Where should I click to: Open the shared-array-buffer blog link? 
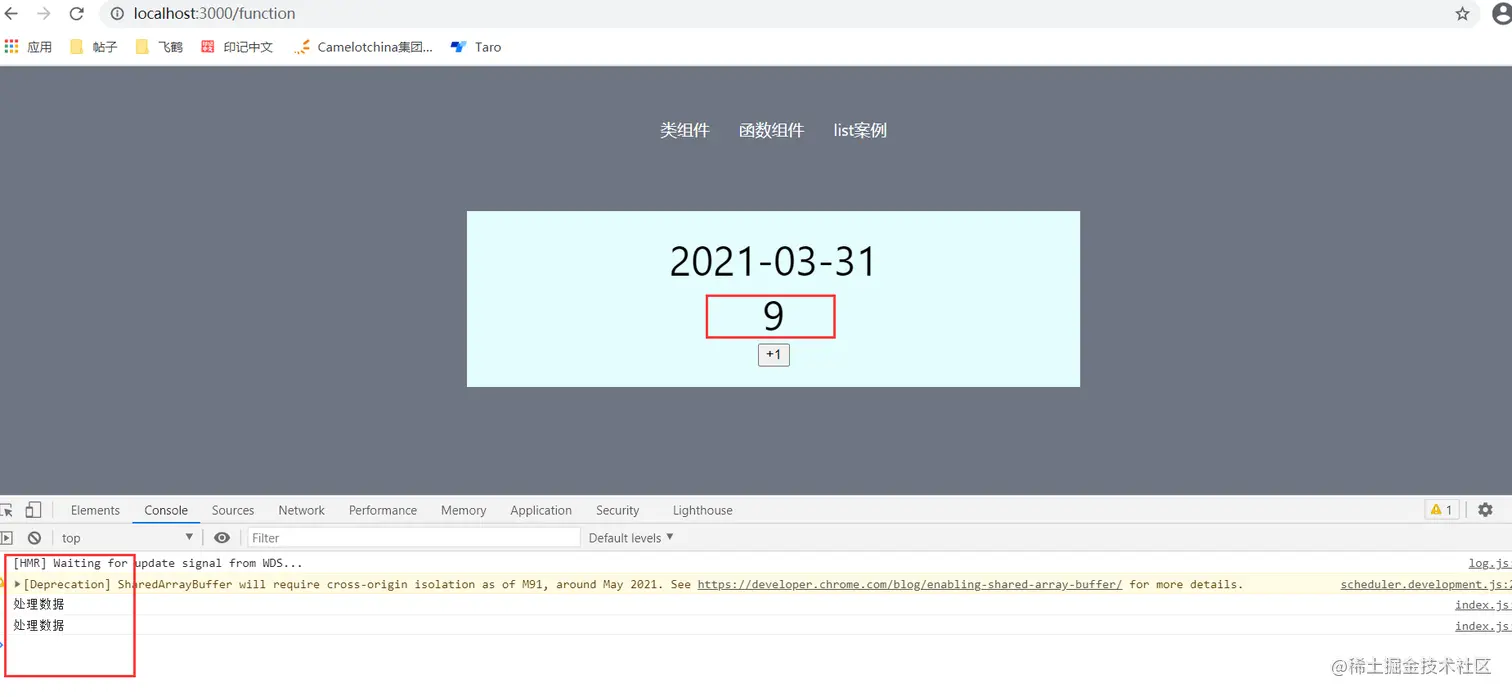910,584
